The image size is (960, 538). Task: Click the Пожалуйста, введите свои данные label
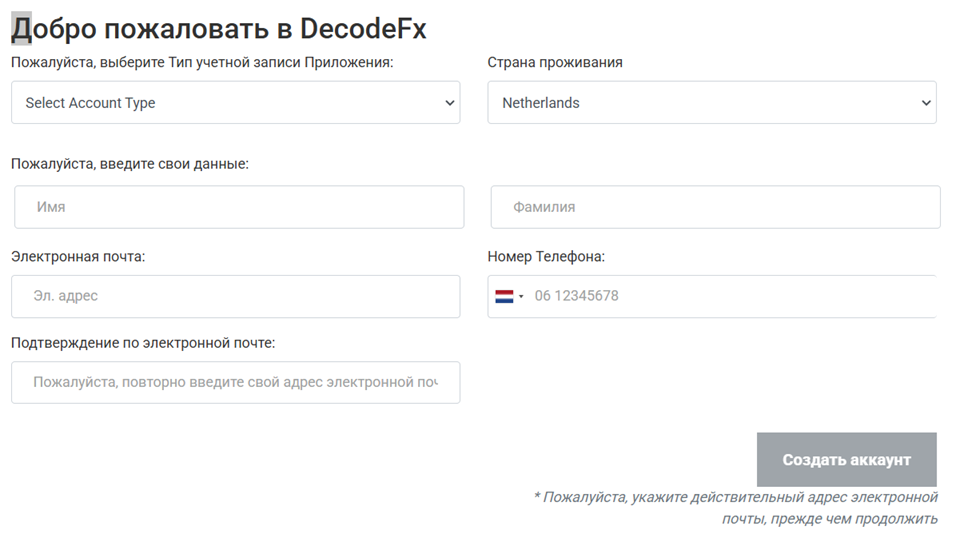(x=130, y=164)
